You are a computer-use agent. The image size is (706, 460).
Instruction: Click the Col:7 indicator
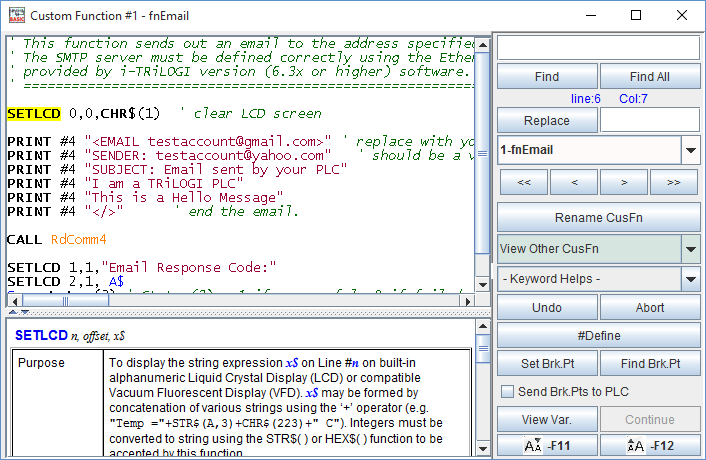pos(633,99)
